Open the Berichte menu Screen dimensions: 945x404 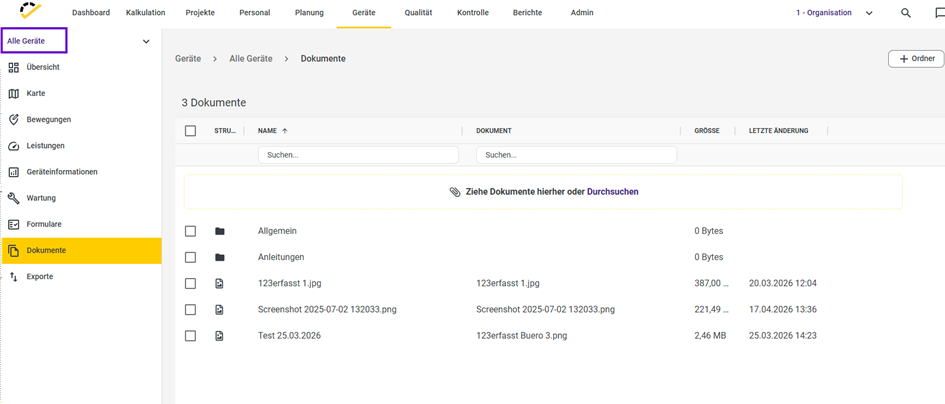coord(527,13)
